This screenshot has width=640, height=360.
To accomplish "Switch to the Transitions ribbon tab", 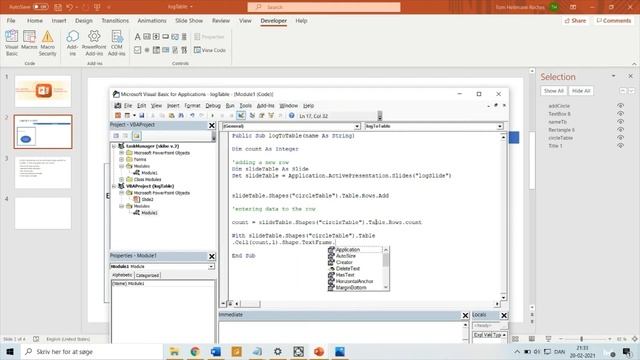I will point(115,20).
